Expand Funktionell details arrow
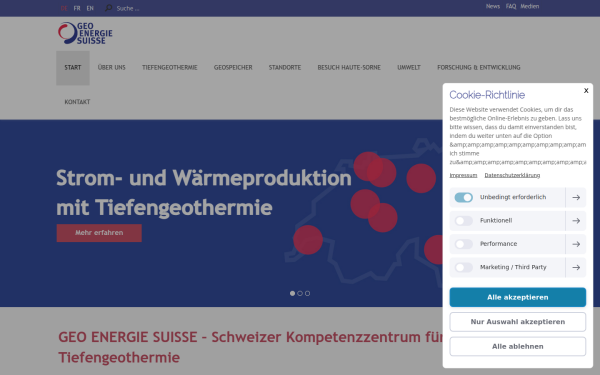Viewport: 600px width, 375px height. [x=576, y=221]
